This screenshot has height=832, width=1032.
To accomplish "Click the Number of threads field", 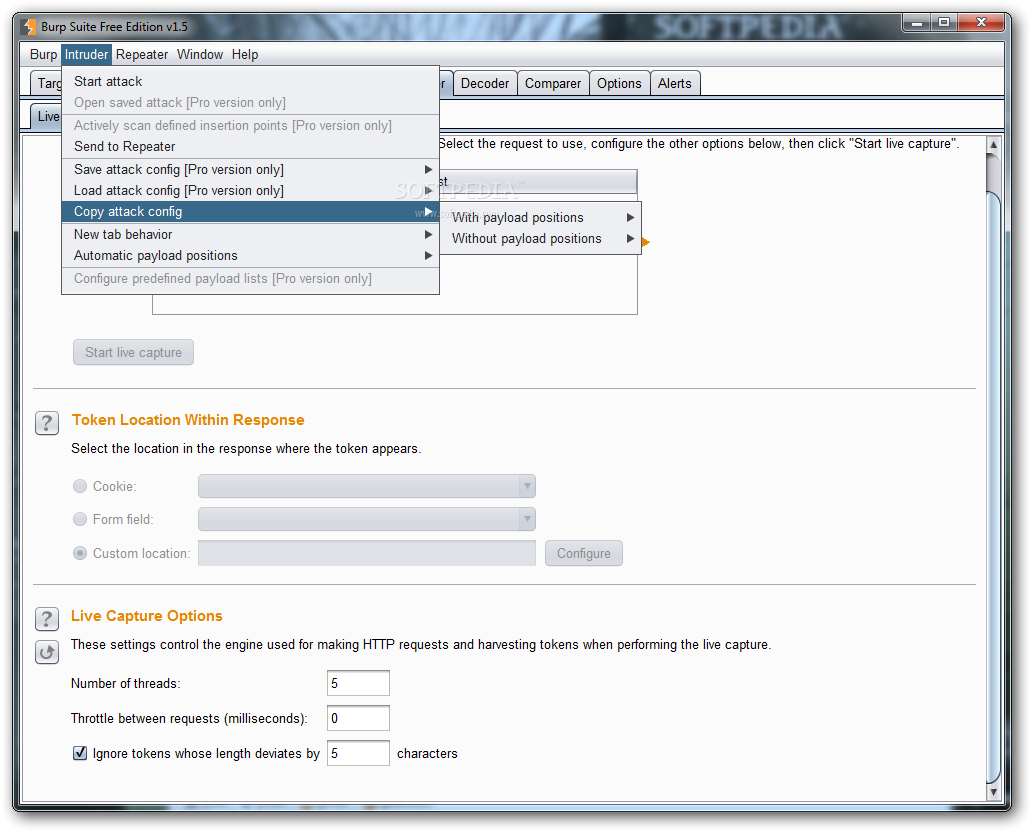I will (358, 683).
